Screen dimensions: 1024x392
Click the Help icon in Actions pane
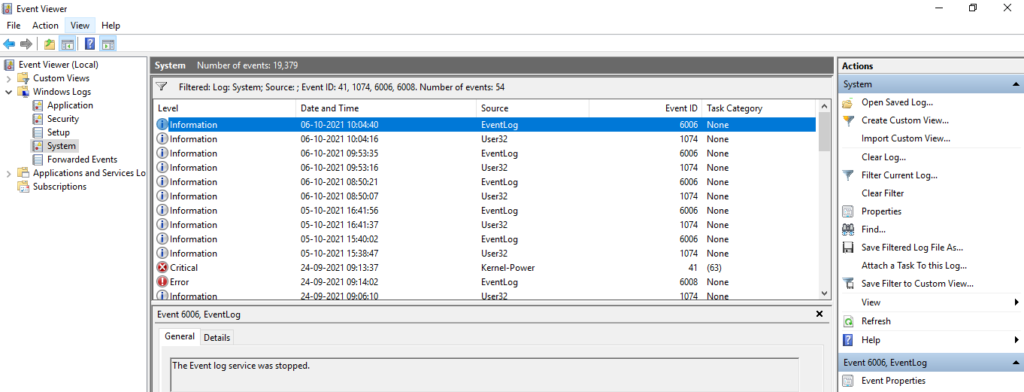point(848,340)
